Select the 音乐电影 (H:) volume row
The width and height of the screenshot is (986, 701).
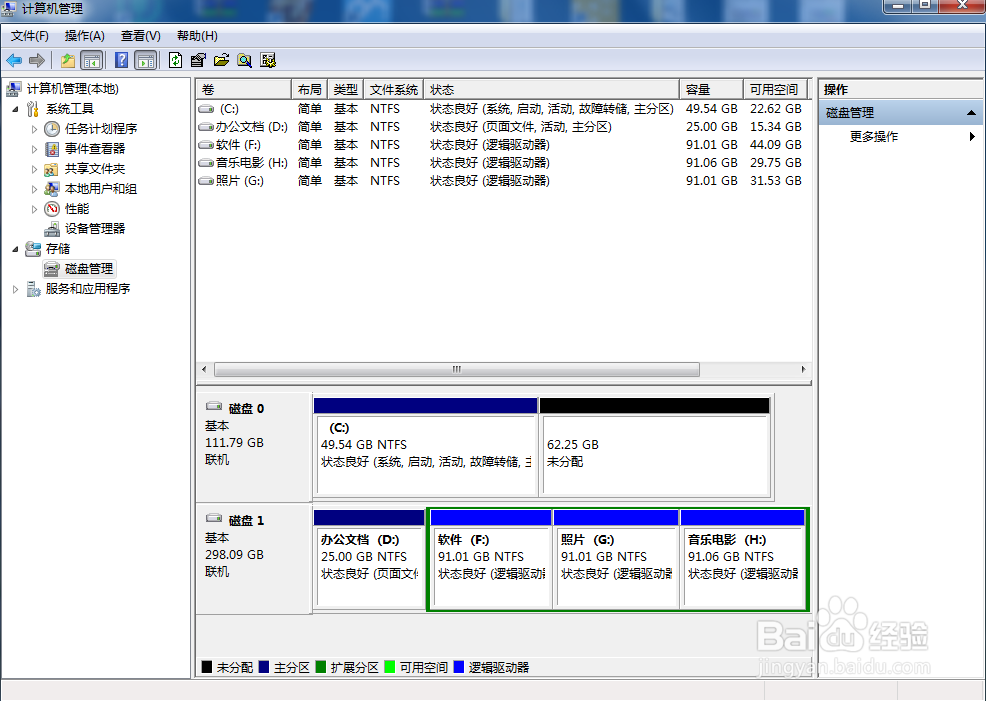(x=500, y=163)
